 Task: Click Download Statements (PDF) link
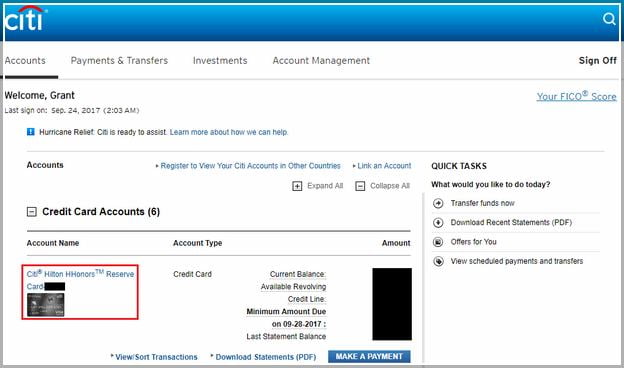(x=266, y=357)
